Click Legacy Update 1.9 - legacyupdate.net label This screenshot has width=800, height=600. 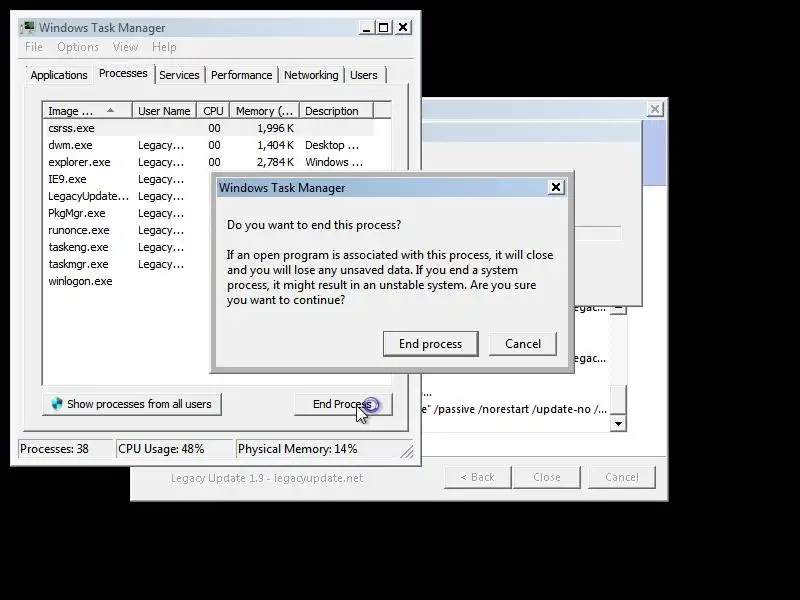coord(267,478)
